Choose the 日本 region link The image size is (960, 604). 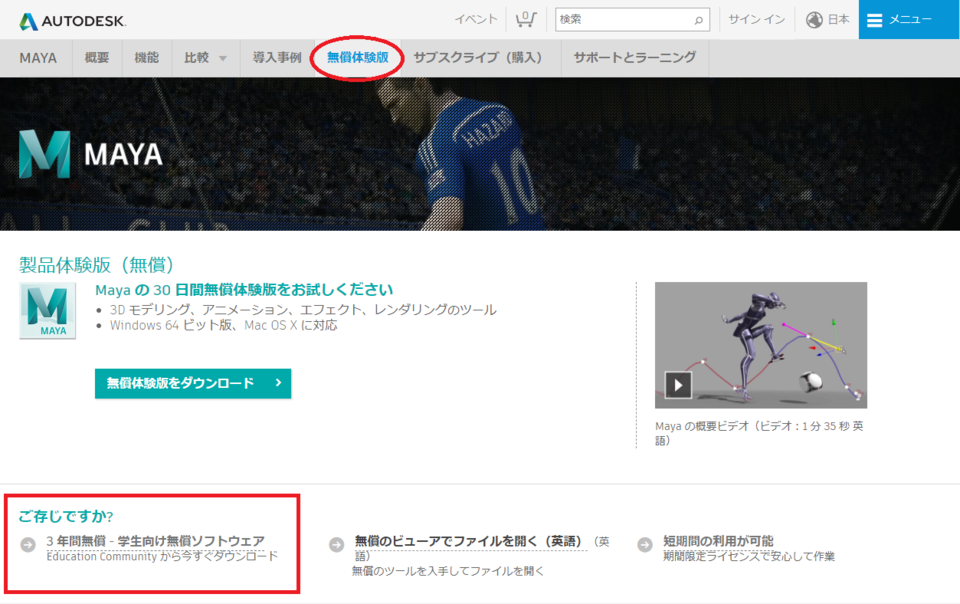[838, 20]
